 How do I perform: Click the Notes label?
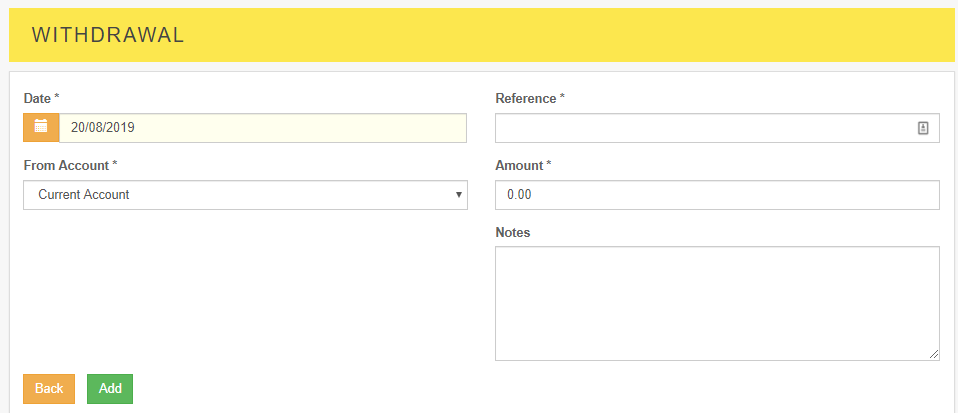(513, 232)
